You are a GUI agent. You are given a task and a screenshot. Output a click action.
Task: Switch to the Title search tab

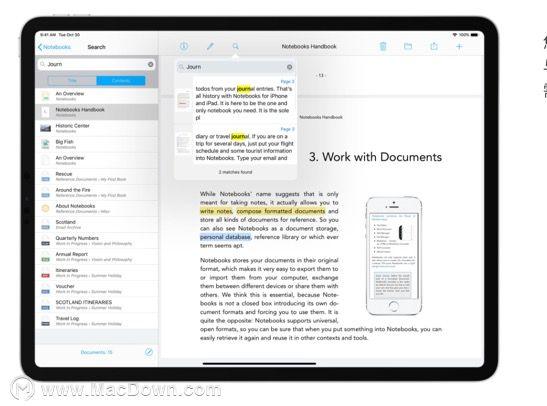(x=72, y=81)
